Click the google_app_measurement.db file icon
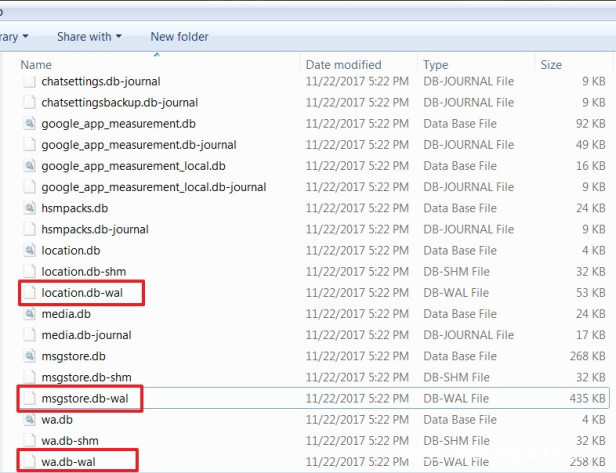Image resolution: width=616 pixels, height=473 pixels. pos(29,124)
